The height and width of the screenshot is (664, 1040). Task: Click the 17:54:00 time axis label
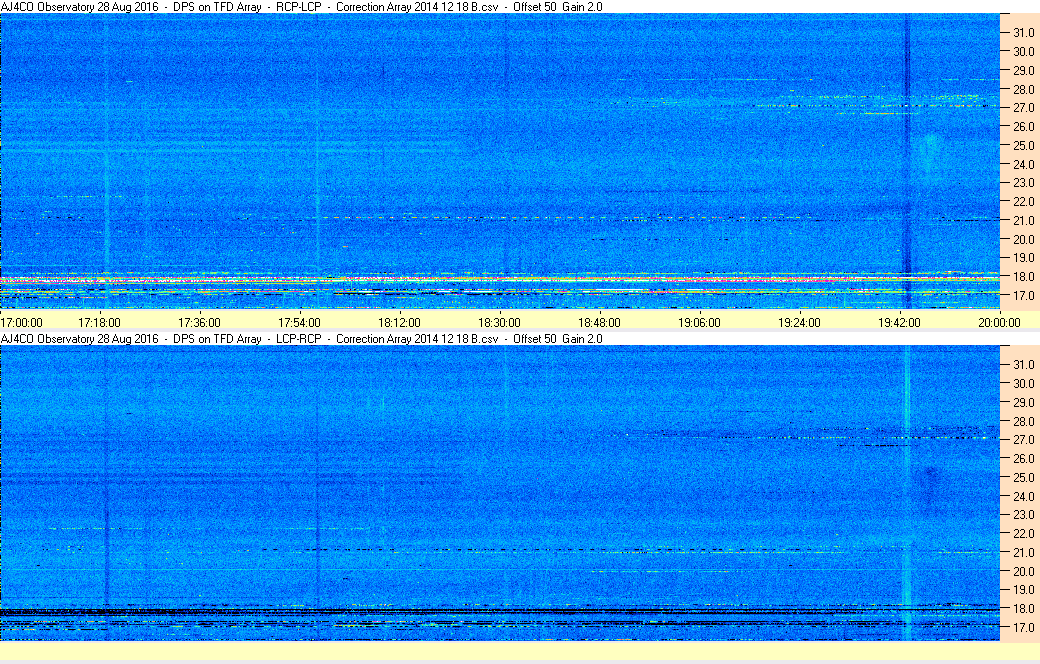pos(299,323)
